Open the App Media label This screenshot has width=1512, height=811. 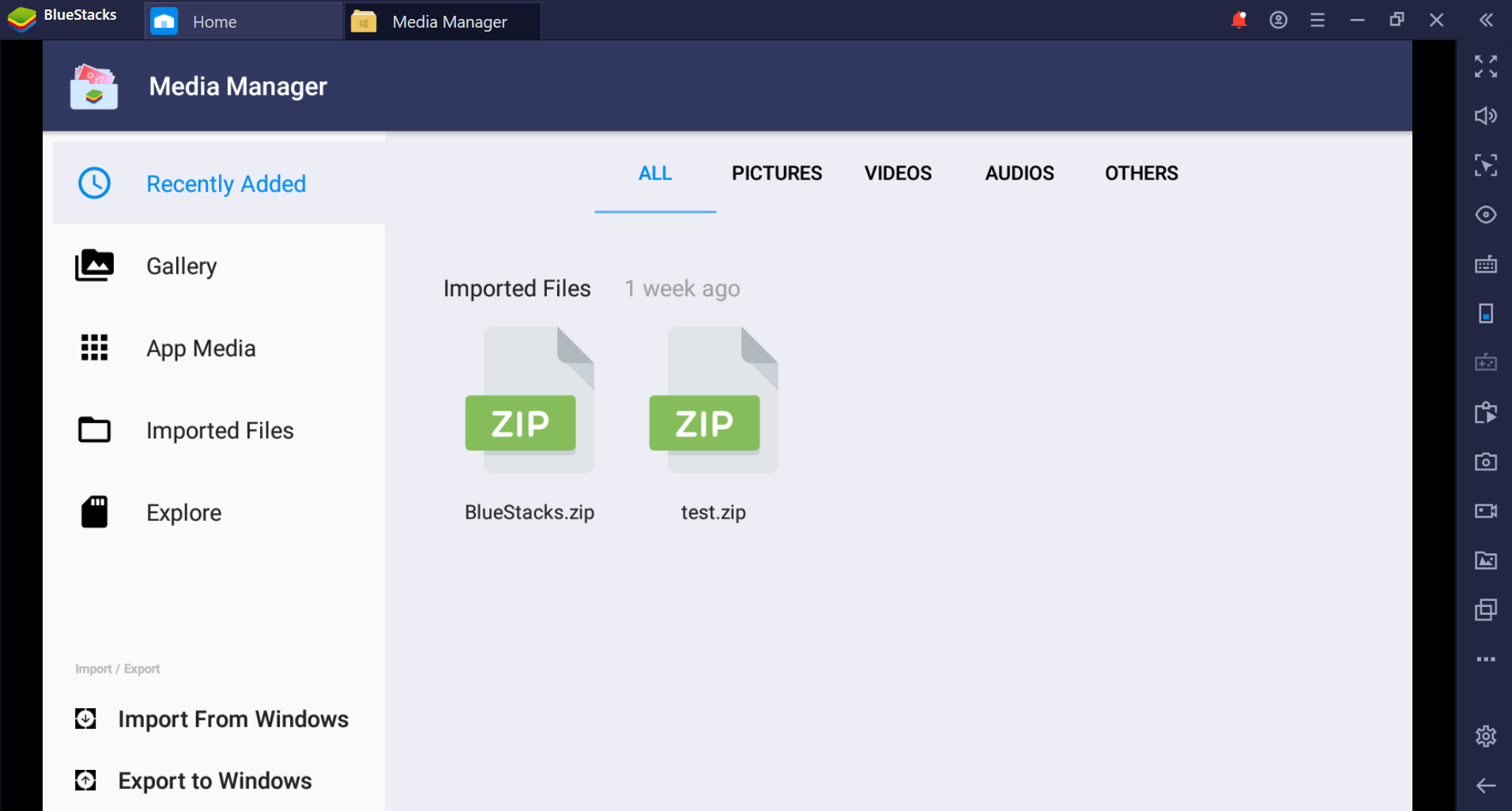(201, 349)
